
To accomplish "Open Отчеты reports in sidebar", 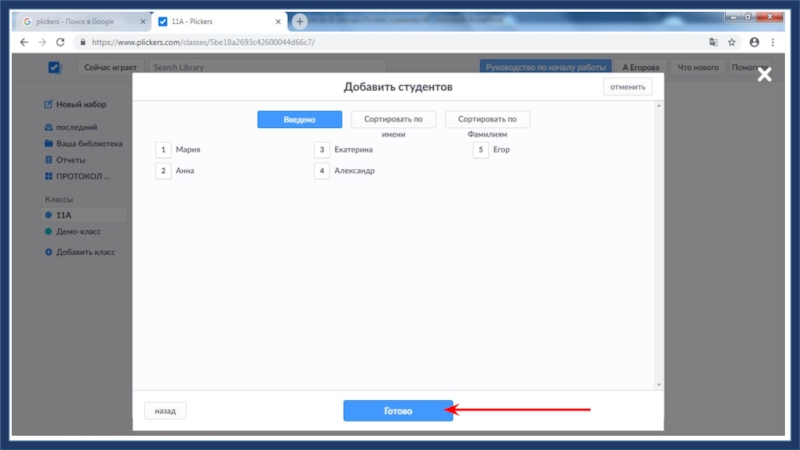I will (x=70, y=159).
